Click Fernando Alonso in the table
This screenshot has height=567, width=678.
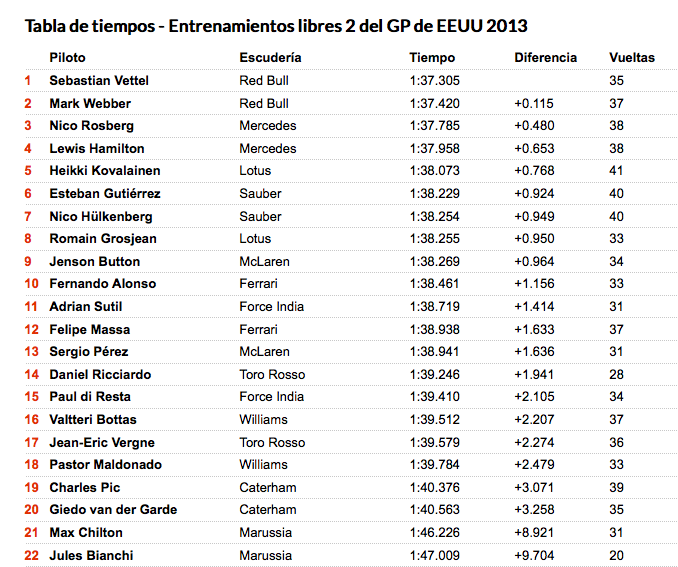click(x=102, y=284)
